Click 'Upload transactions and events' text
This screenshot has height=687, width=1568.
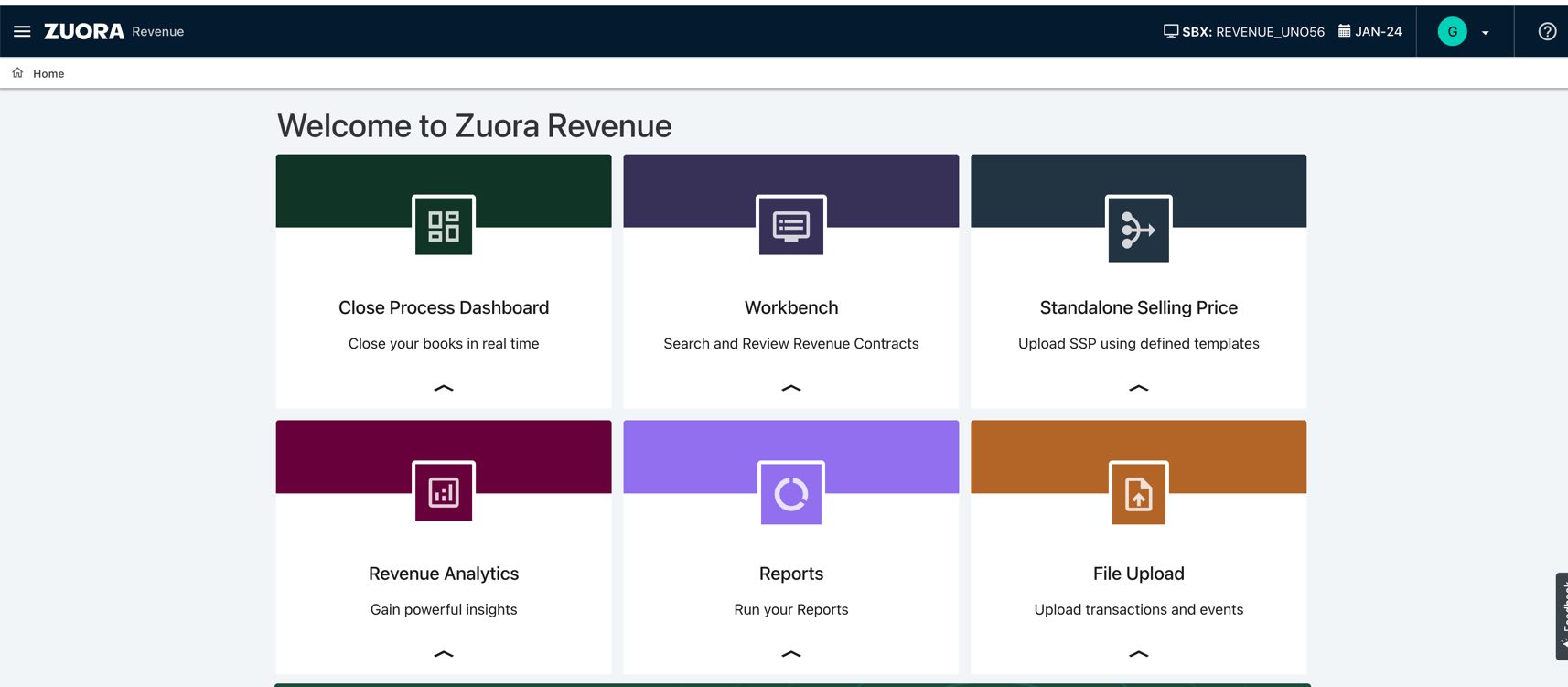point(1139,610)
